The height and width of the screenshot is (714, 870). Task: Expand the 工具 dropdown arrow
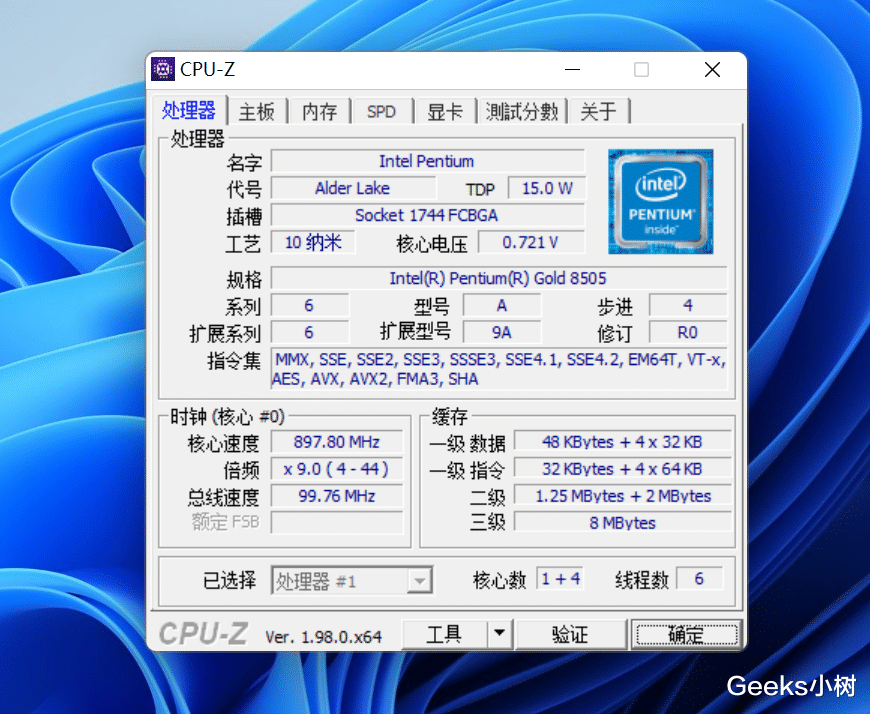pos(498,633)
